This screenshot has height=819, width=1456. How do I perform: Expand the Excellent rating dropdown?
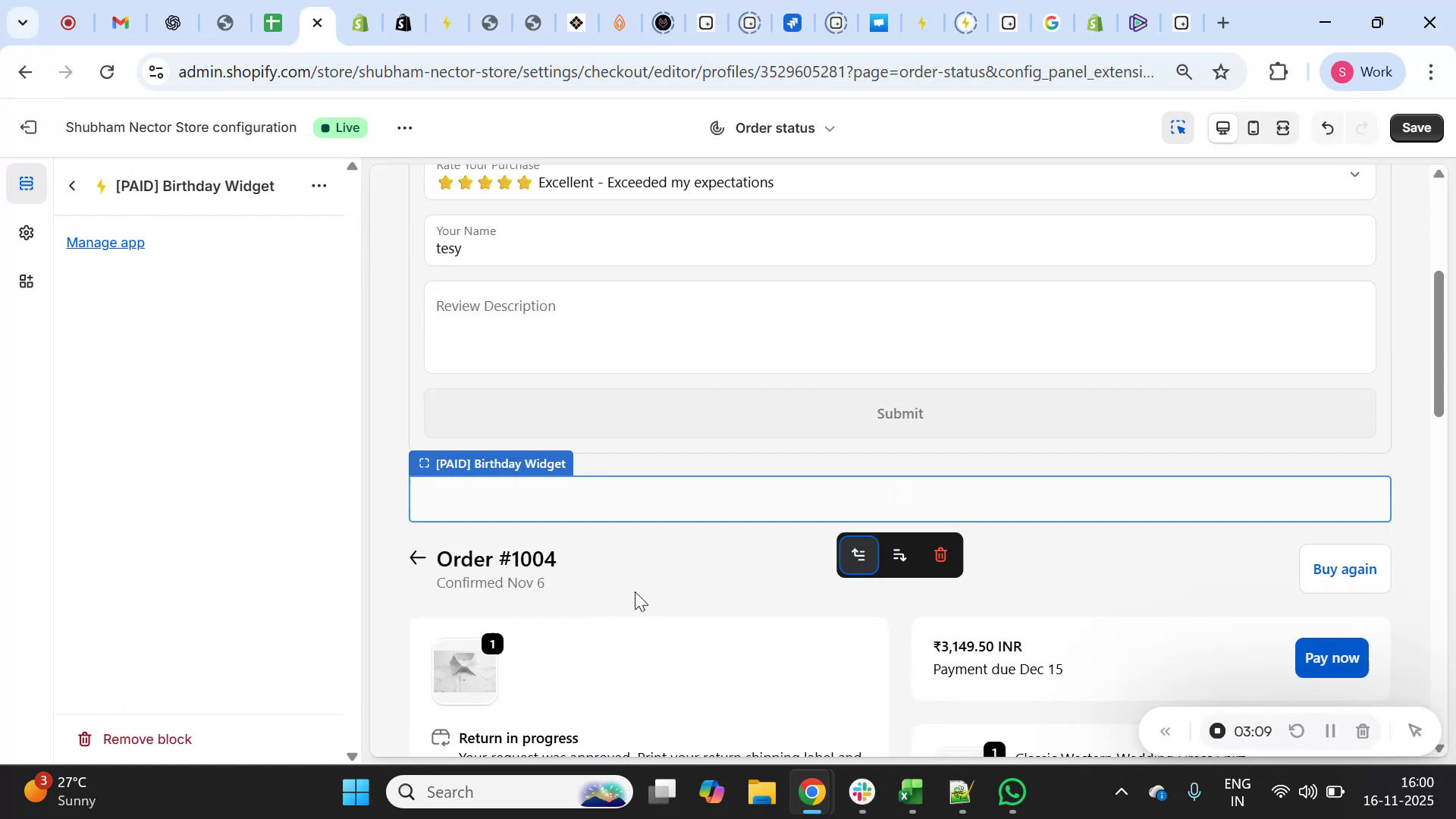[x=1355, y=175]
